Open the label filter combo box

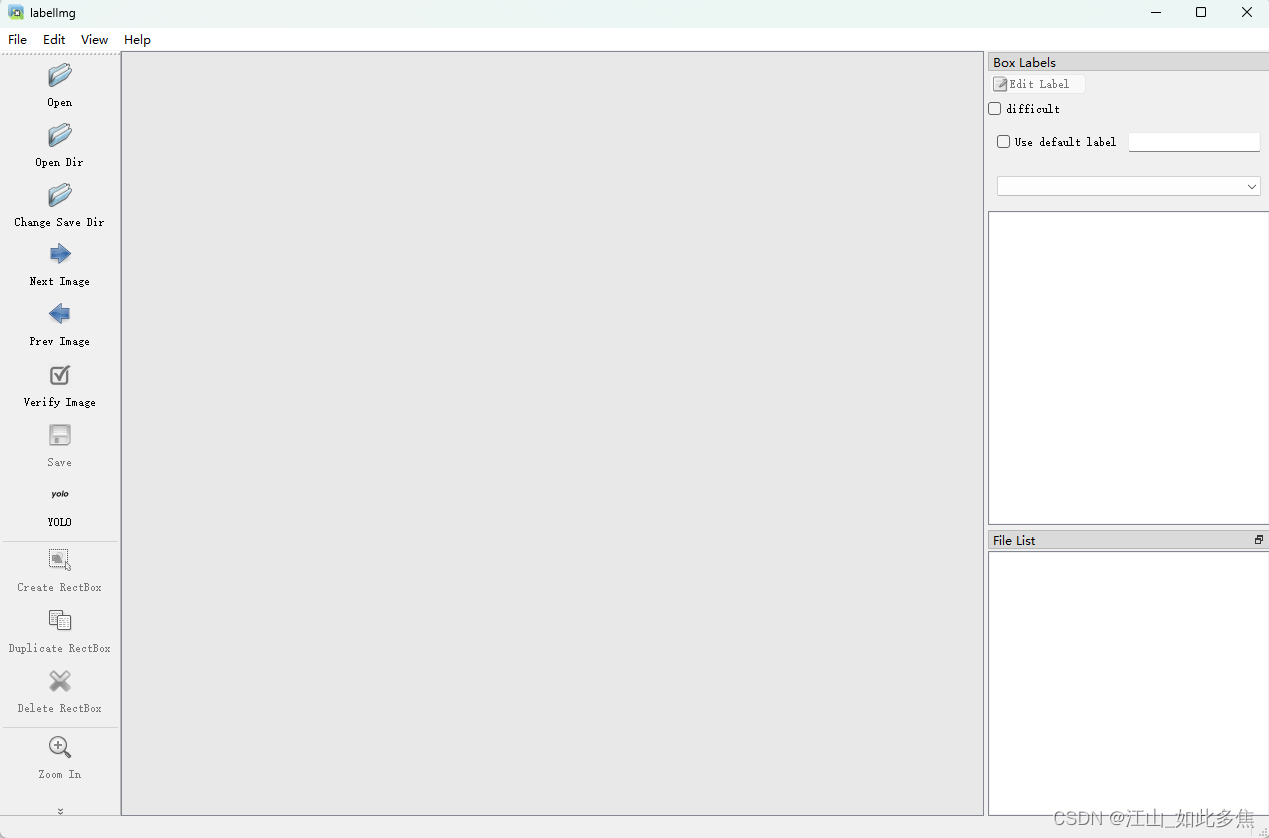click(x=1128, y=186)
